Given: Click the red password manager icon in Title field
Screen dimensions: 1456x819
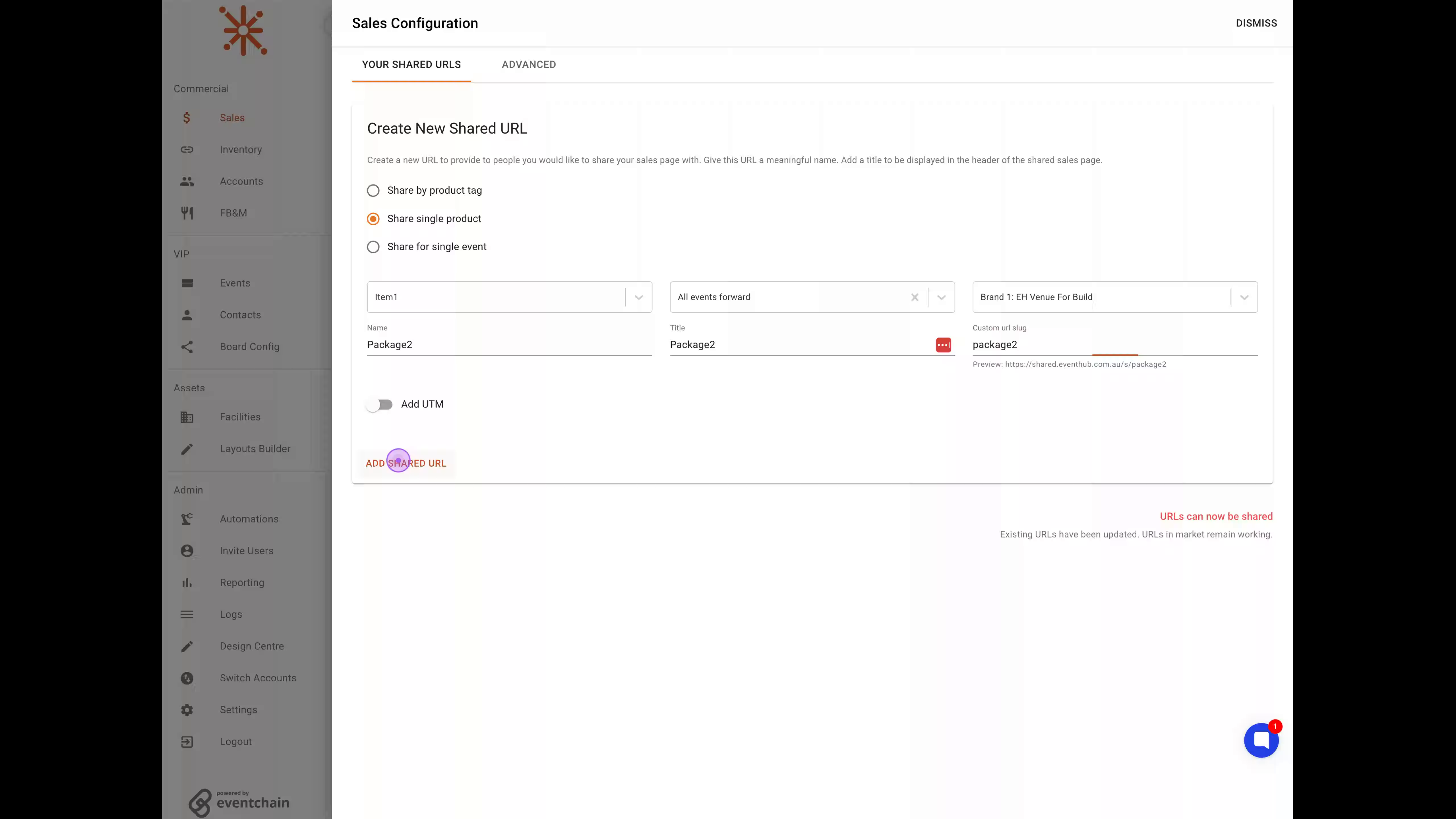Looking at the screenshot, I should pos(943,345).
